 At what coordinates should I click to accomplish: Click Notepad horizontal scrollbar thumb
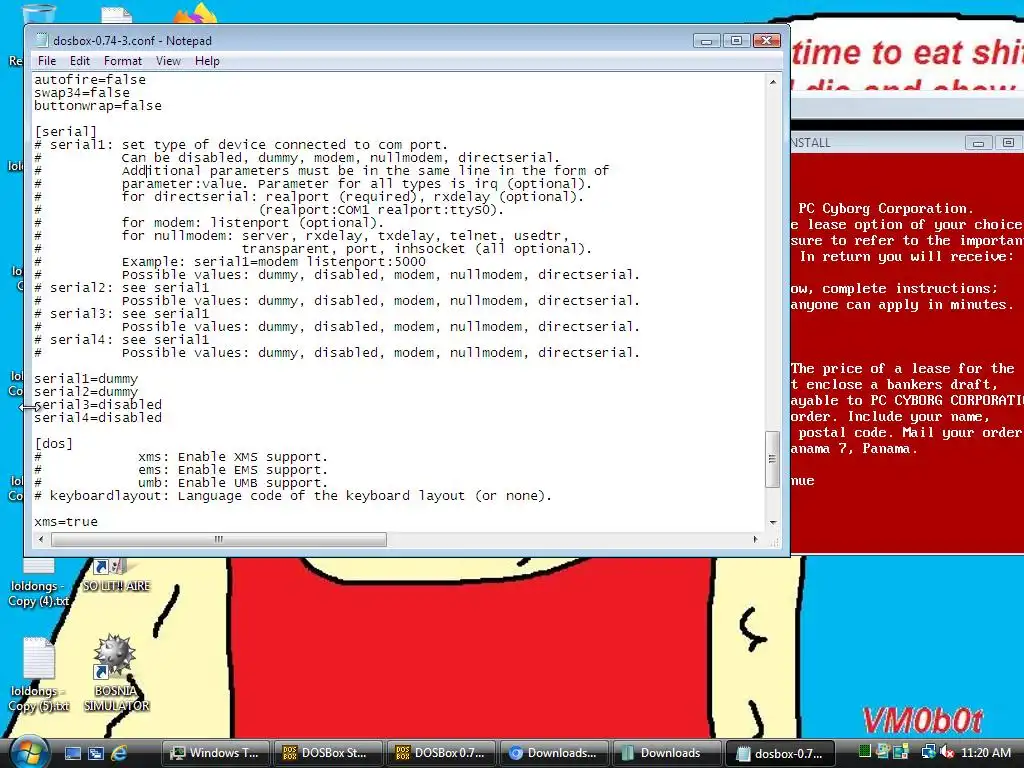219,539
